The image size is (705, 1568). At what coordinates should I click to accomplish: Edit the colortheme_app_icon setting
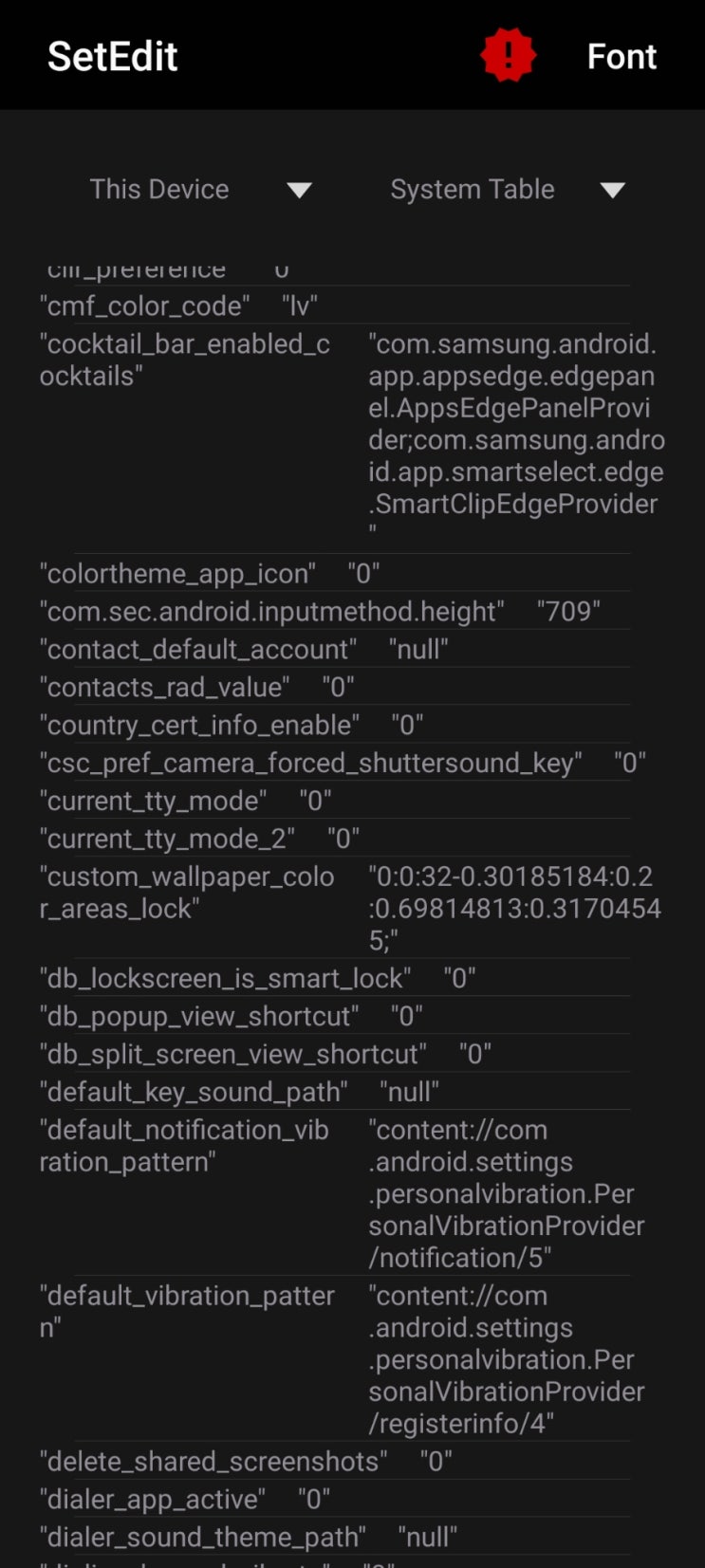[210, 574]
